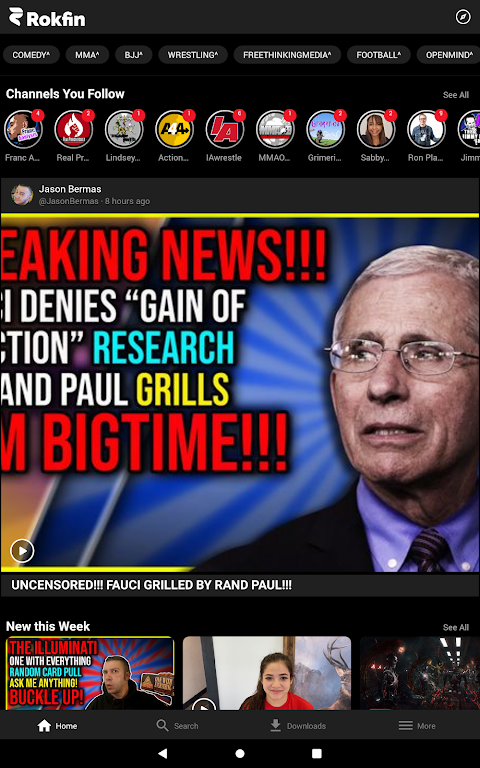Play the Fauci video
480x768 pixels.
click(x=22, y=551)
